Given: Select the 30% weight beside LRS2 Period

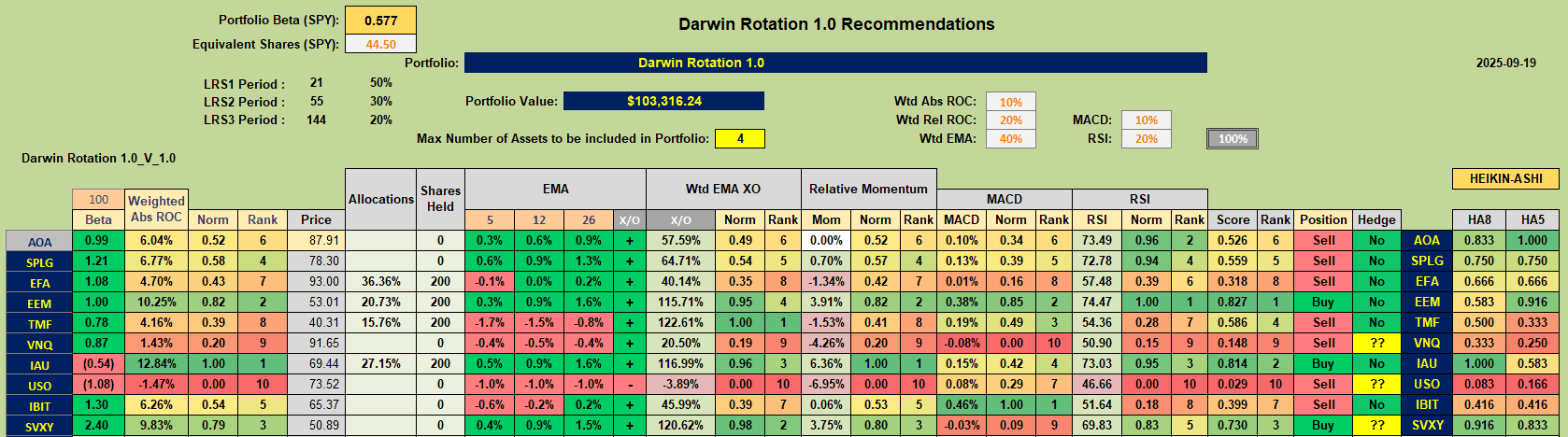Looking at the screenshot, I should [381, 101].
